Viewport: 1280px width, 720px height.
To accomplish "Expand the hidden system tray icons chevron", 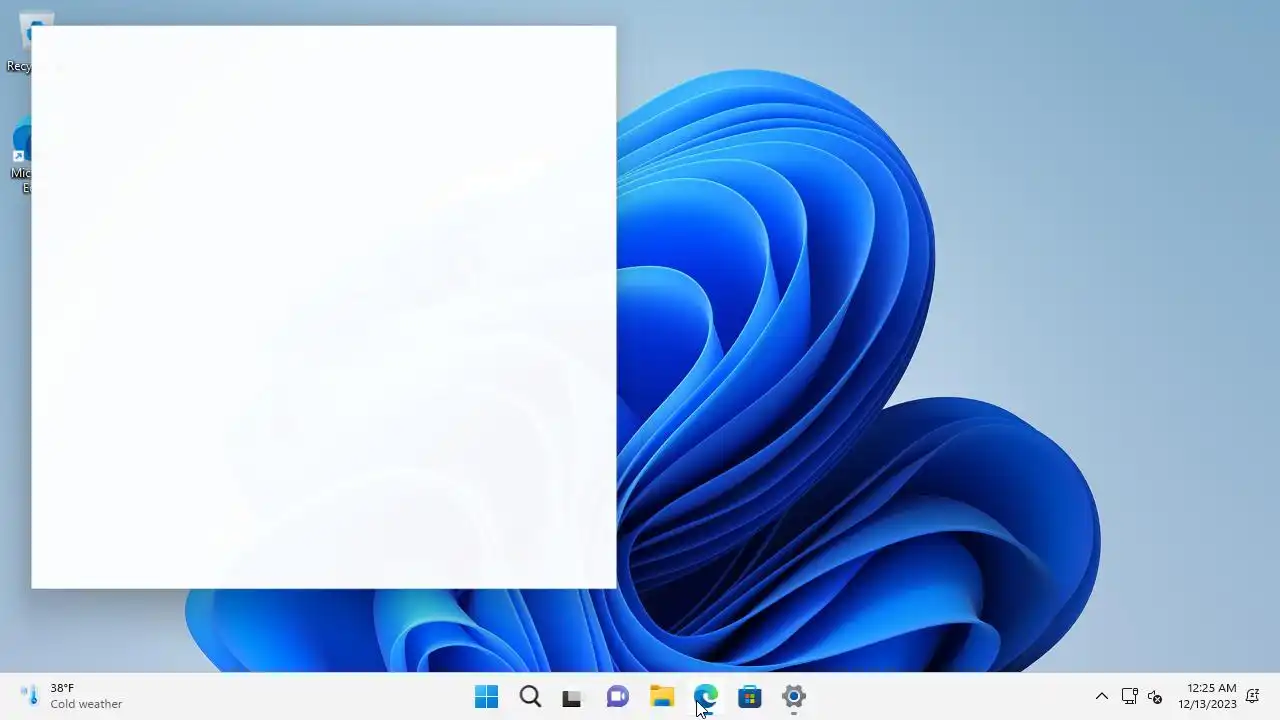I will [1102, 696].
